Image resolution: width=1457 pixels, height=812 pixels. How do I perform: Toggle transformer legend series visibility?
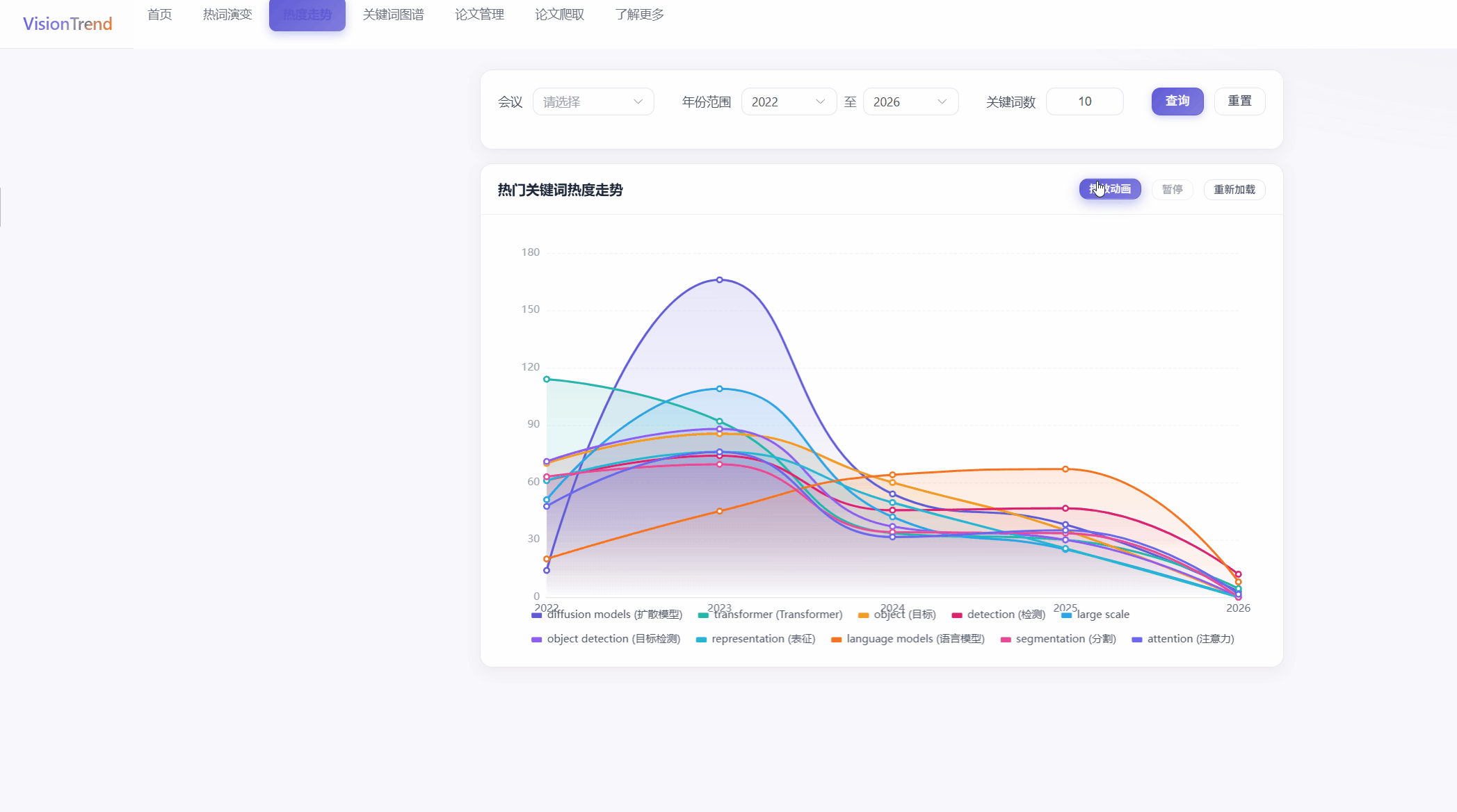770,615
